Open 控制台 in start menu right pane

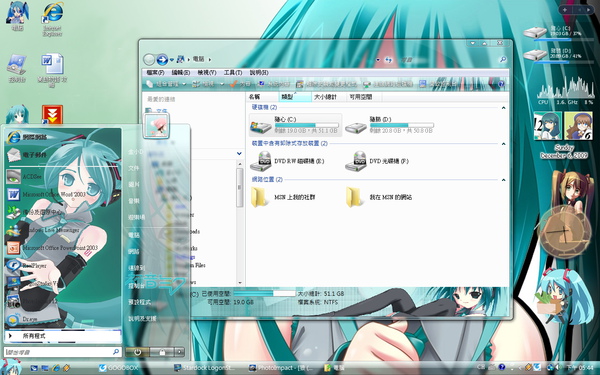136,285
